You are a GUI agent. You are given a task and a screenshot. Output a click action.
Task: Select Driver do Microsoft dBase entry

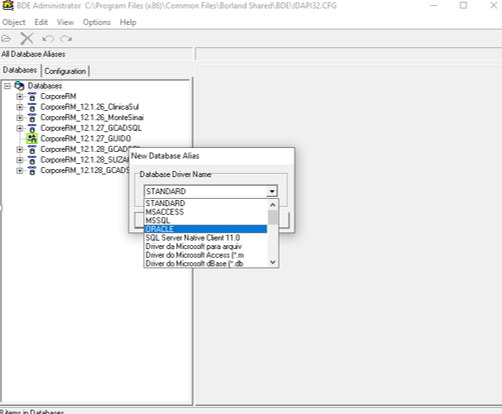coord(206,264)
